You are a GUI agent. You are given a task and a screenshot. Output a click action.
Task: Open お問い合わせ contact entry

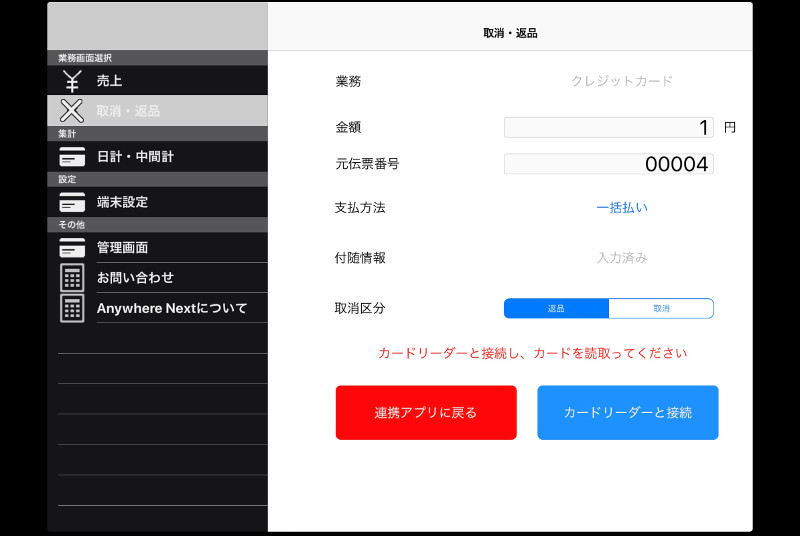click(157, 277)
